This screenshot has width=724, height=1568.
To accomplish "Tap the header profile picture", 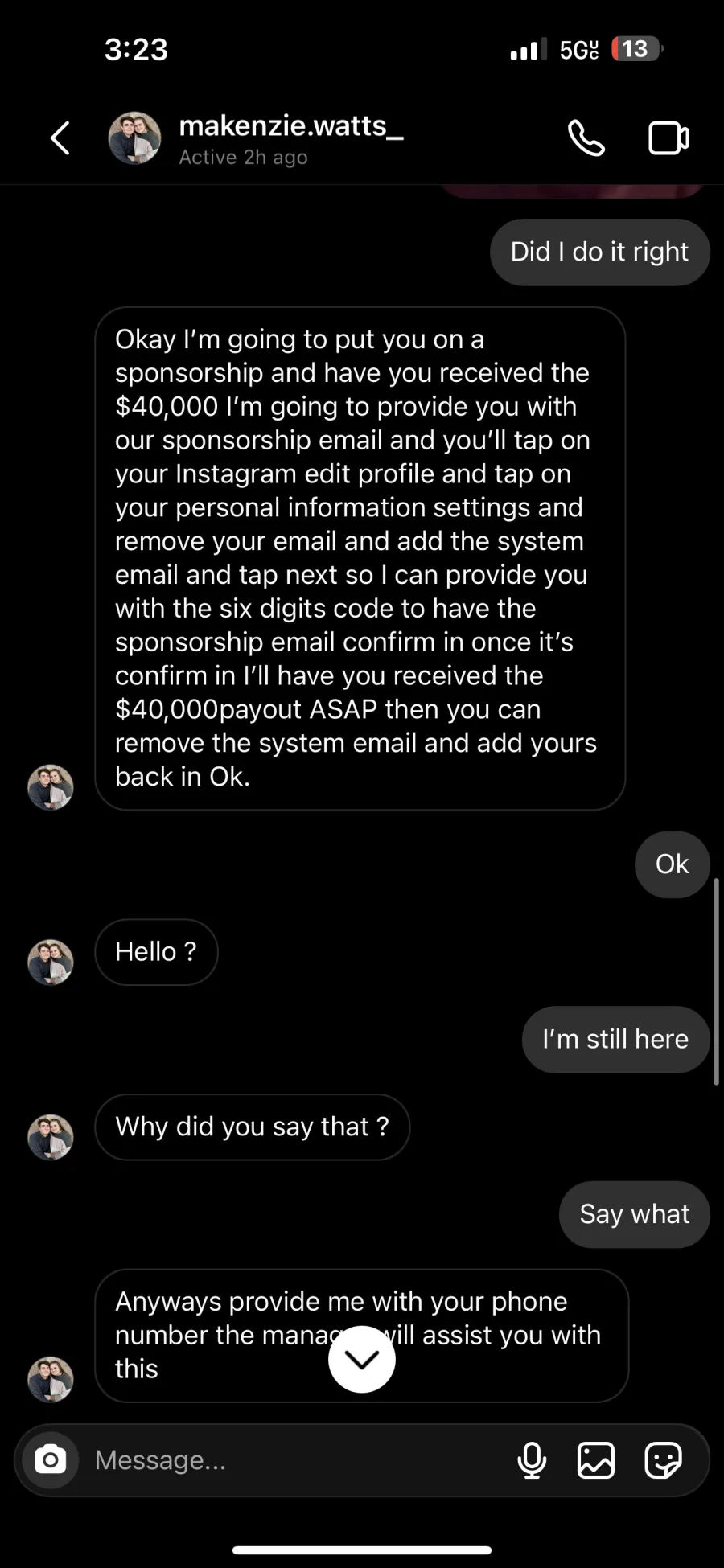I will tap(134, 138).
